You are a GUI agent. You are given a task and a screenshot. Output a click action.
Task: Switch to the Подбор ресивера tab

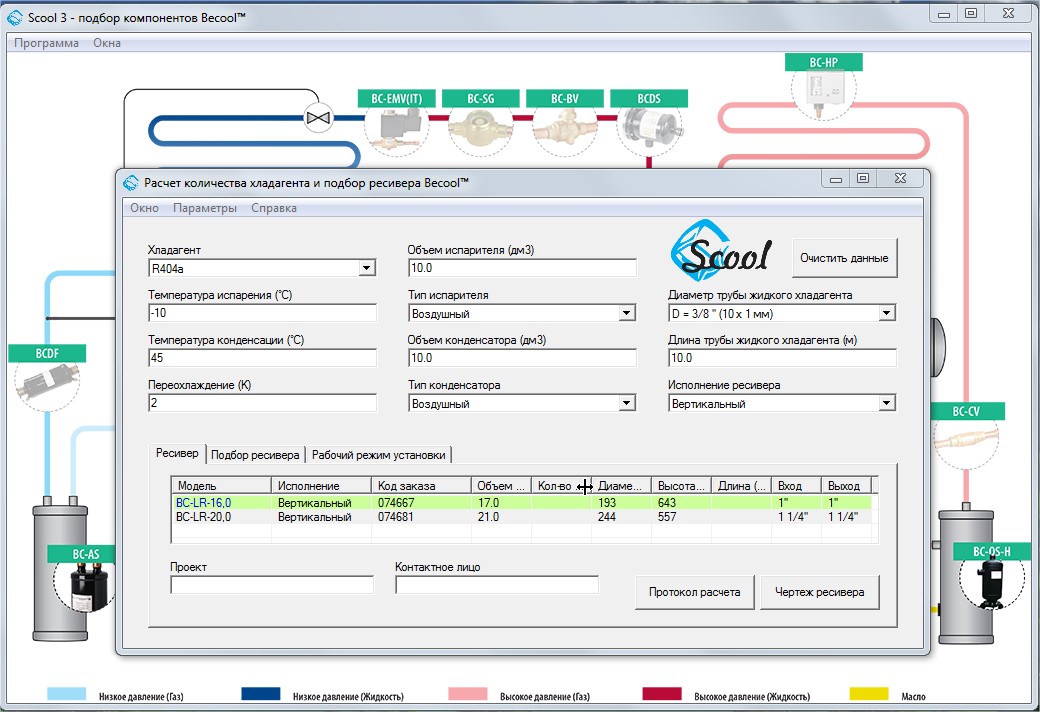point(255,455)
